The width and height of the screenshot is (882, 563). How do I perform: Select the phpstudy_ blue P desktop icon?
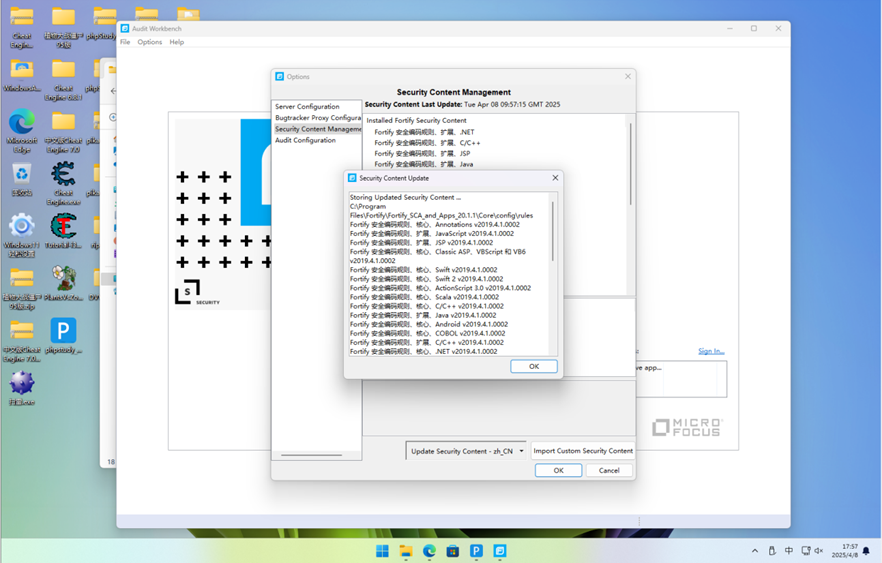[x=64, y=335]
